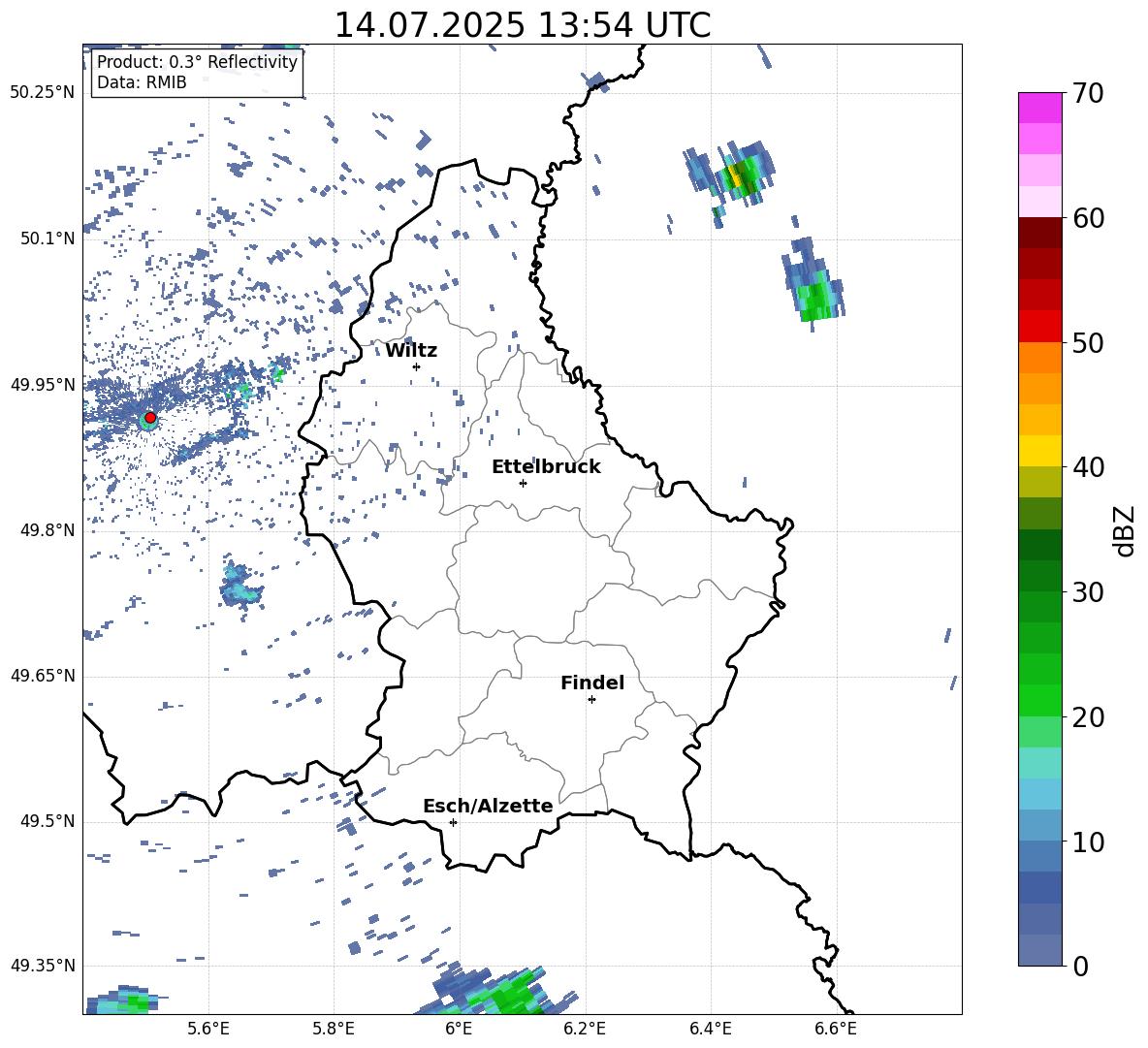The height and width of the screenshot is (1048, 1148).
Task: Click the 49.8°N latitude label
Action: tap(47, 530)
